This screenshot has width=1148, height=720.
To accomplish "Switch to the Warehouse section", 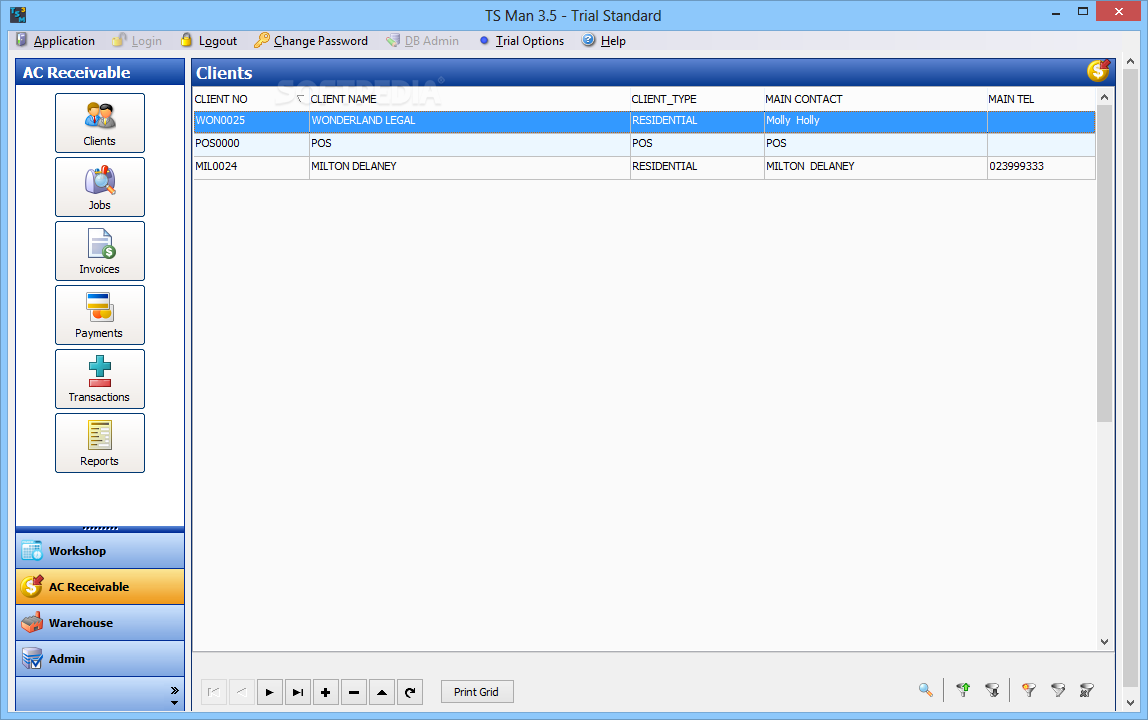I will point(100,623).
